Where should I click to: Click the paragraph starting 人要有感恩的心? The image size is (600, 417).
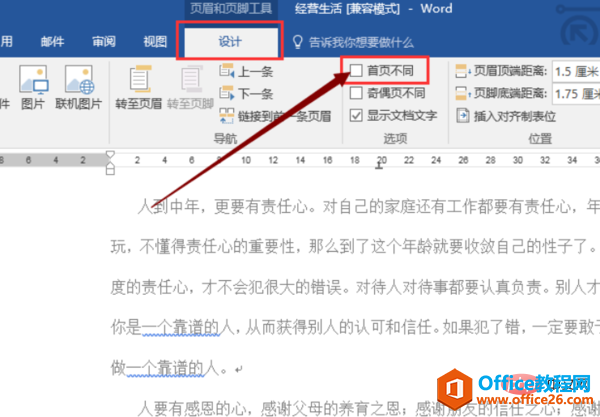(369, 409)
